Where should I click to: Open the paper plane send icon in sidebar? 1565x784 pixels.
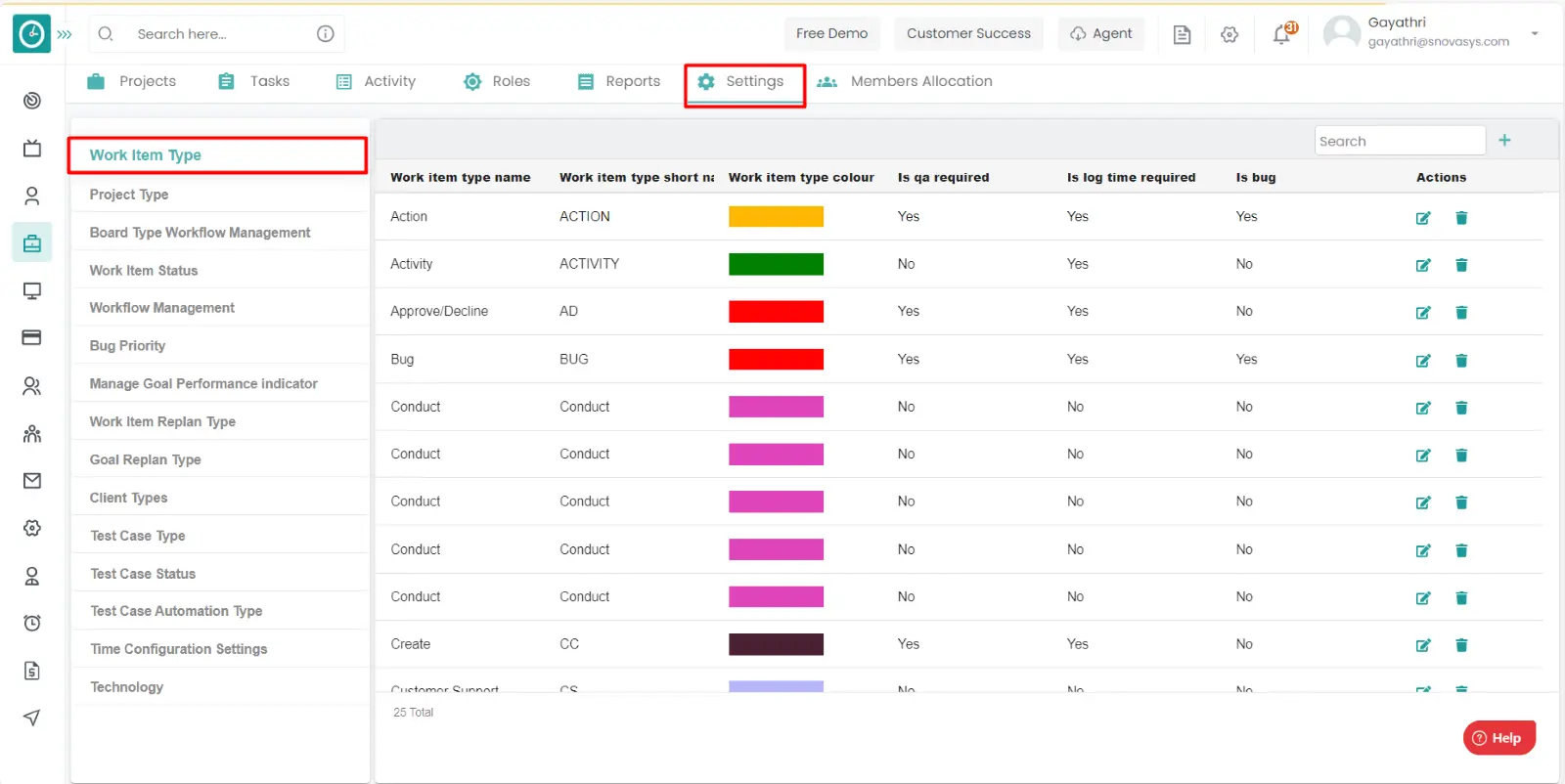[x=32, y=719]
